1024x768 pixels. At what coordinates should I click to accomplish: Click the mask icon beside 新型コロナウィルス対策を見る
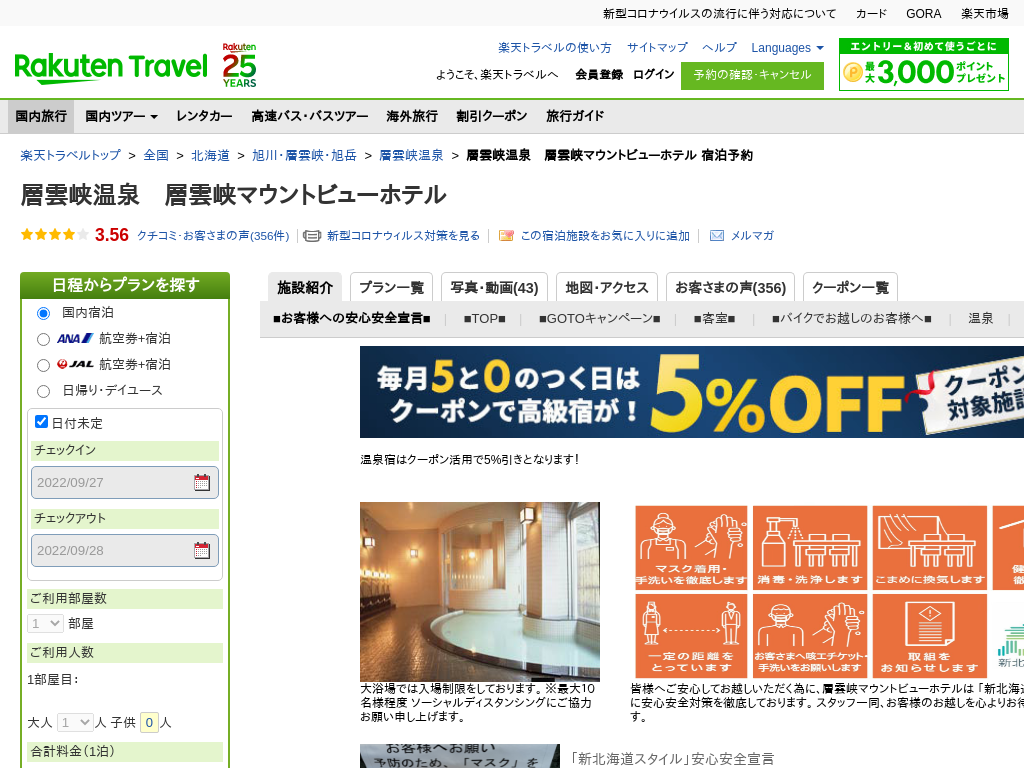point(312,236)
